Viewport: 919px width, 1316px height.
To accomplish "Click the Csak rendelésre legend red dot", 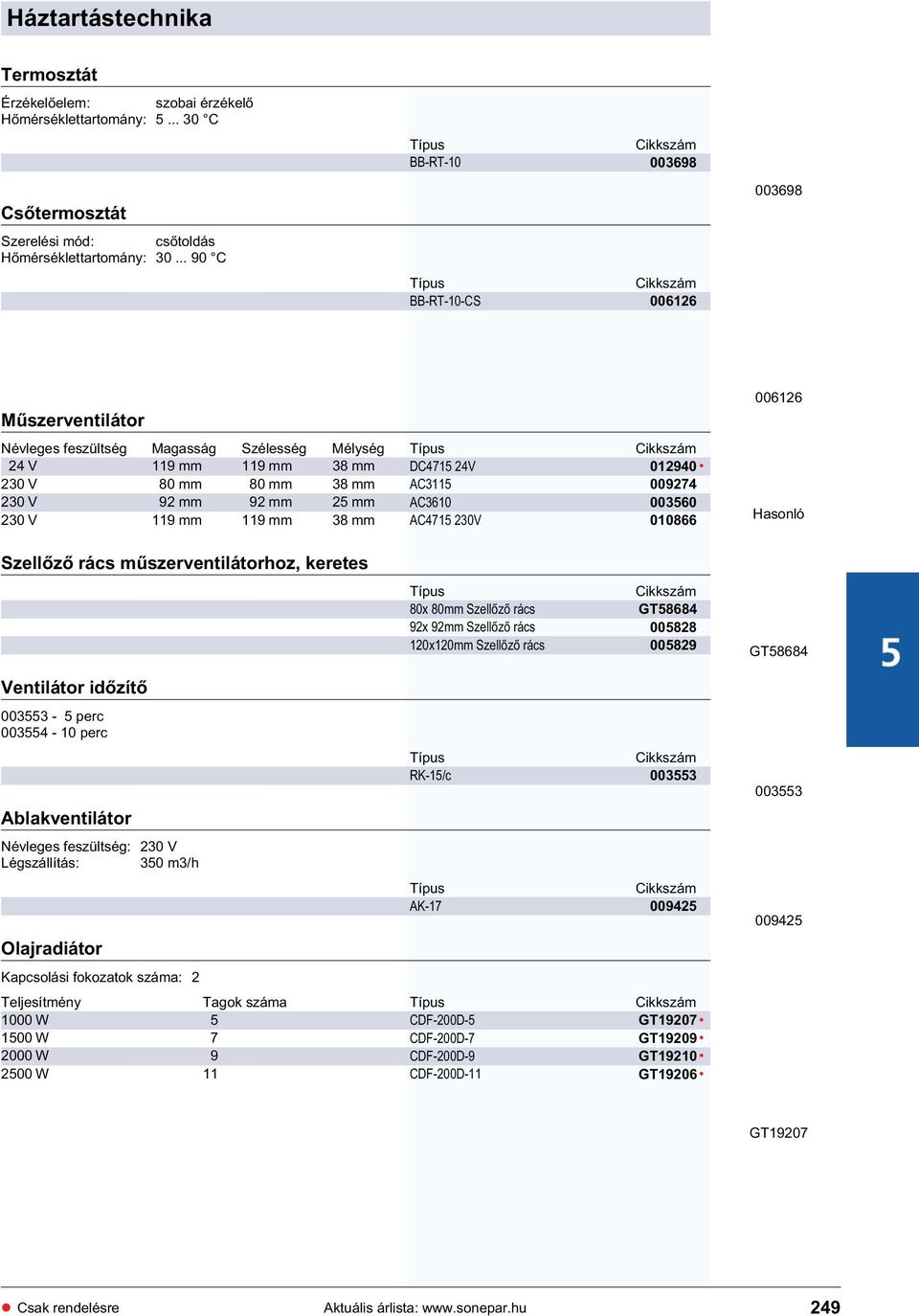I will [x=7, y=1307].
